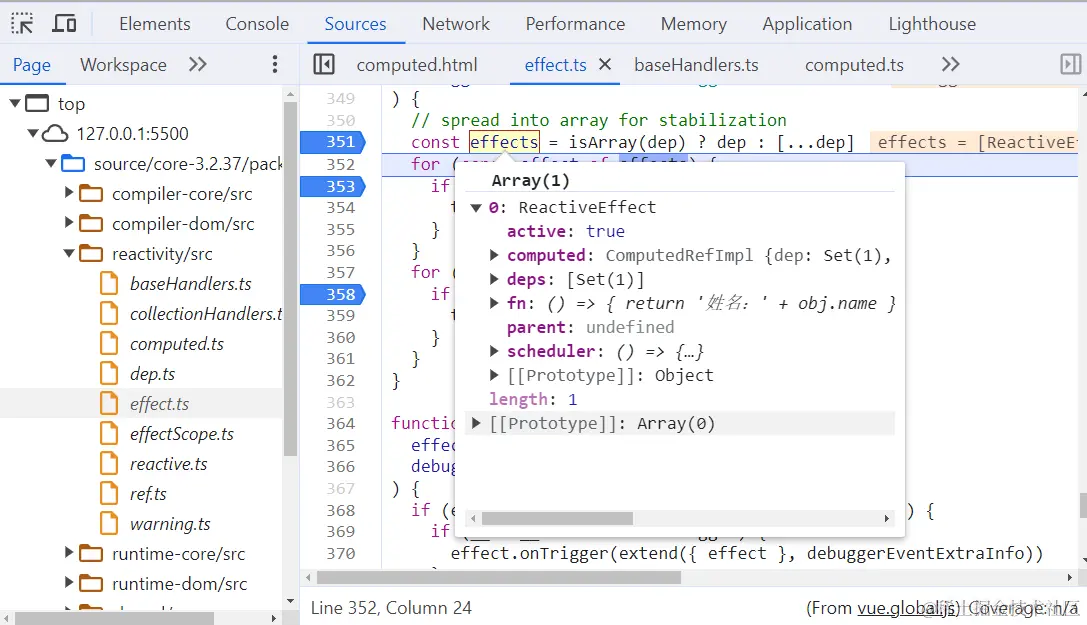Open reactive.ts in the file tree

(168, 464)
